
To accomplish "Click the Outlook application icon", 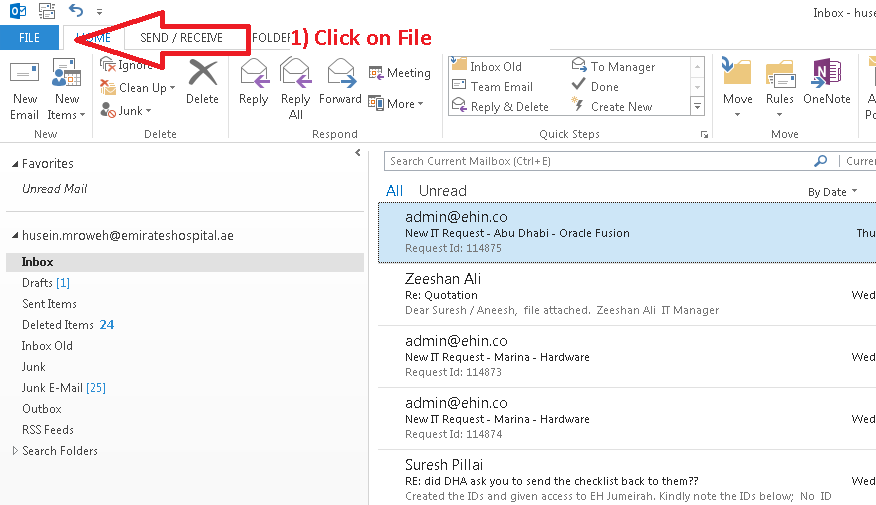I will [x=18, y=11].
